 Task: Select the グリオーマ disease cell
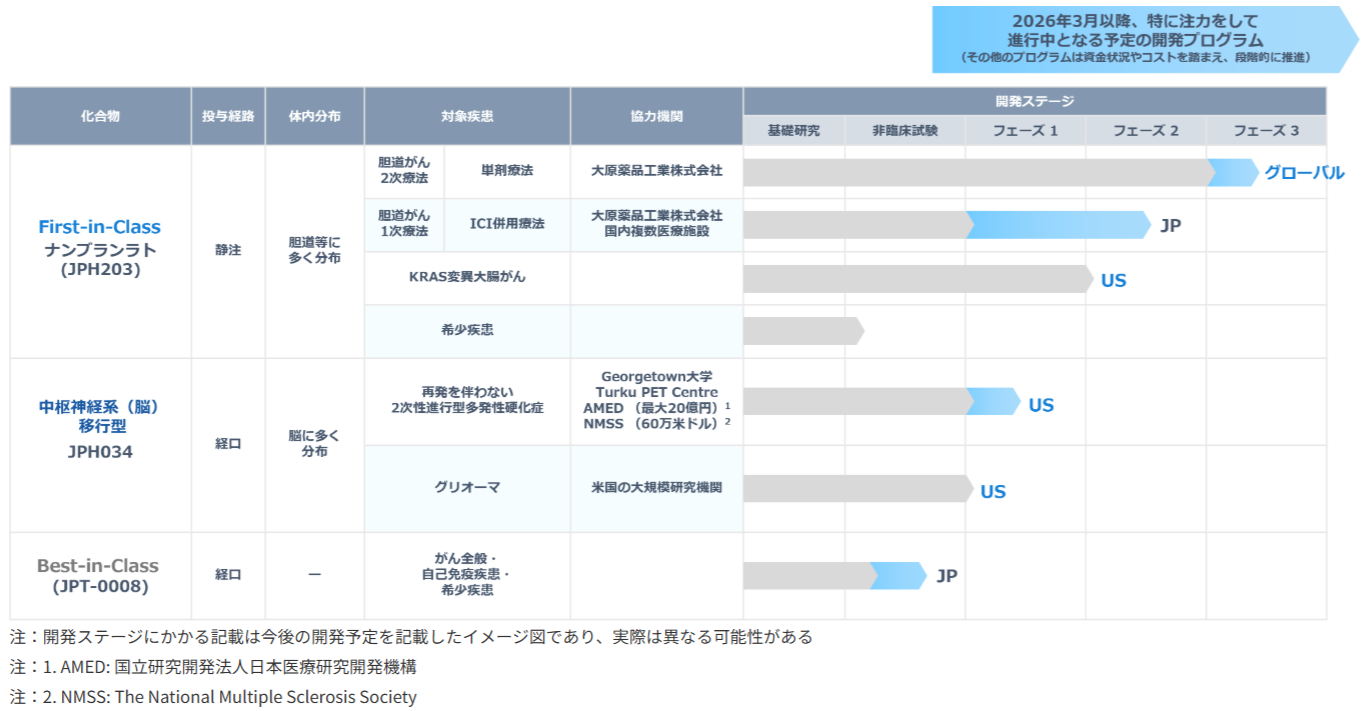click(x=467, y=487)
